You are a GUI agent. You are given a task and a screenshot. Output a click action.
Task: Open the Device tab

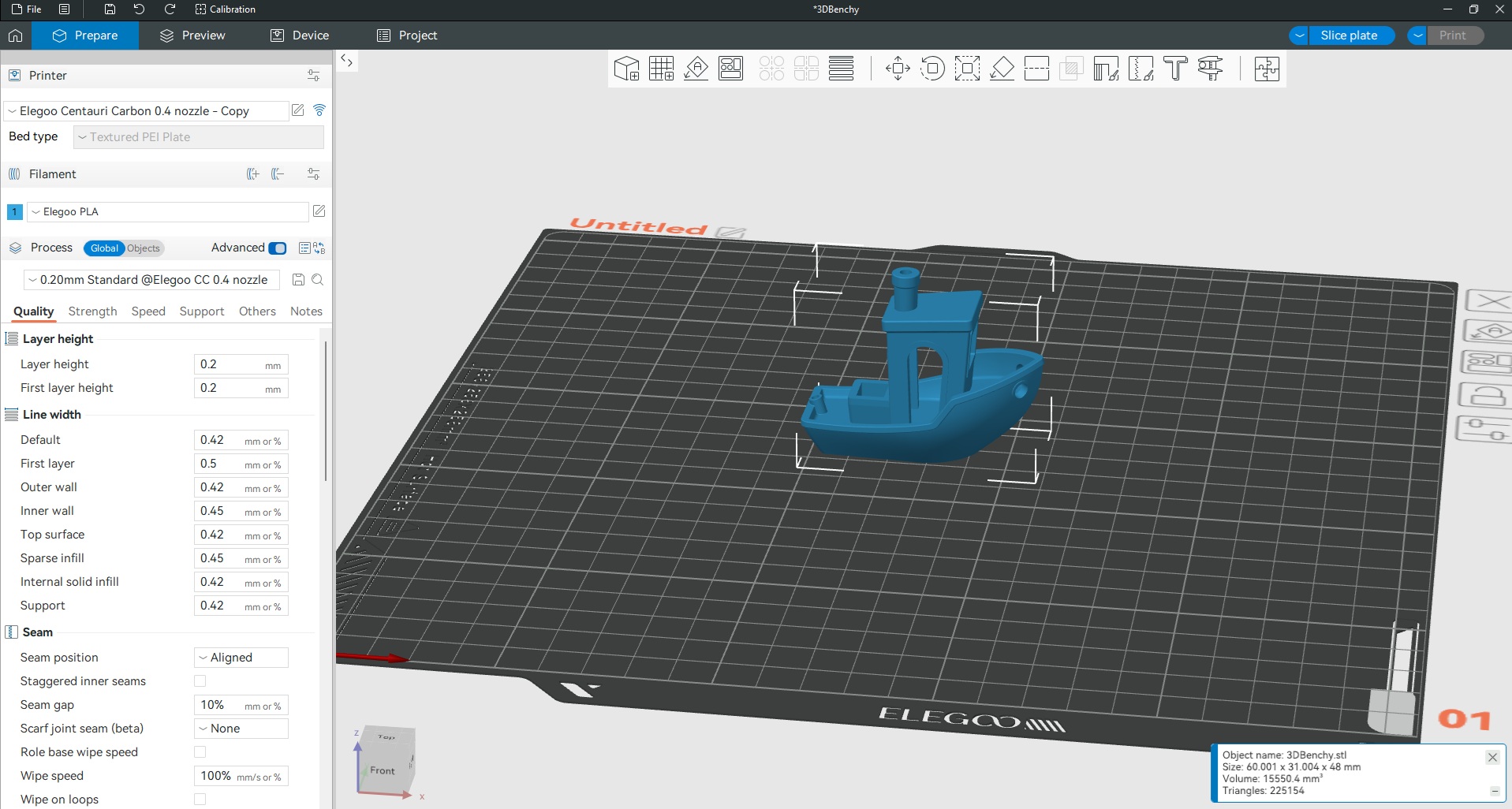coord(300,35)
